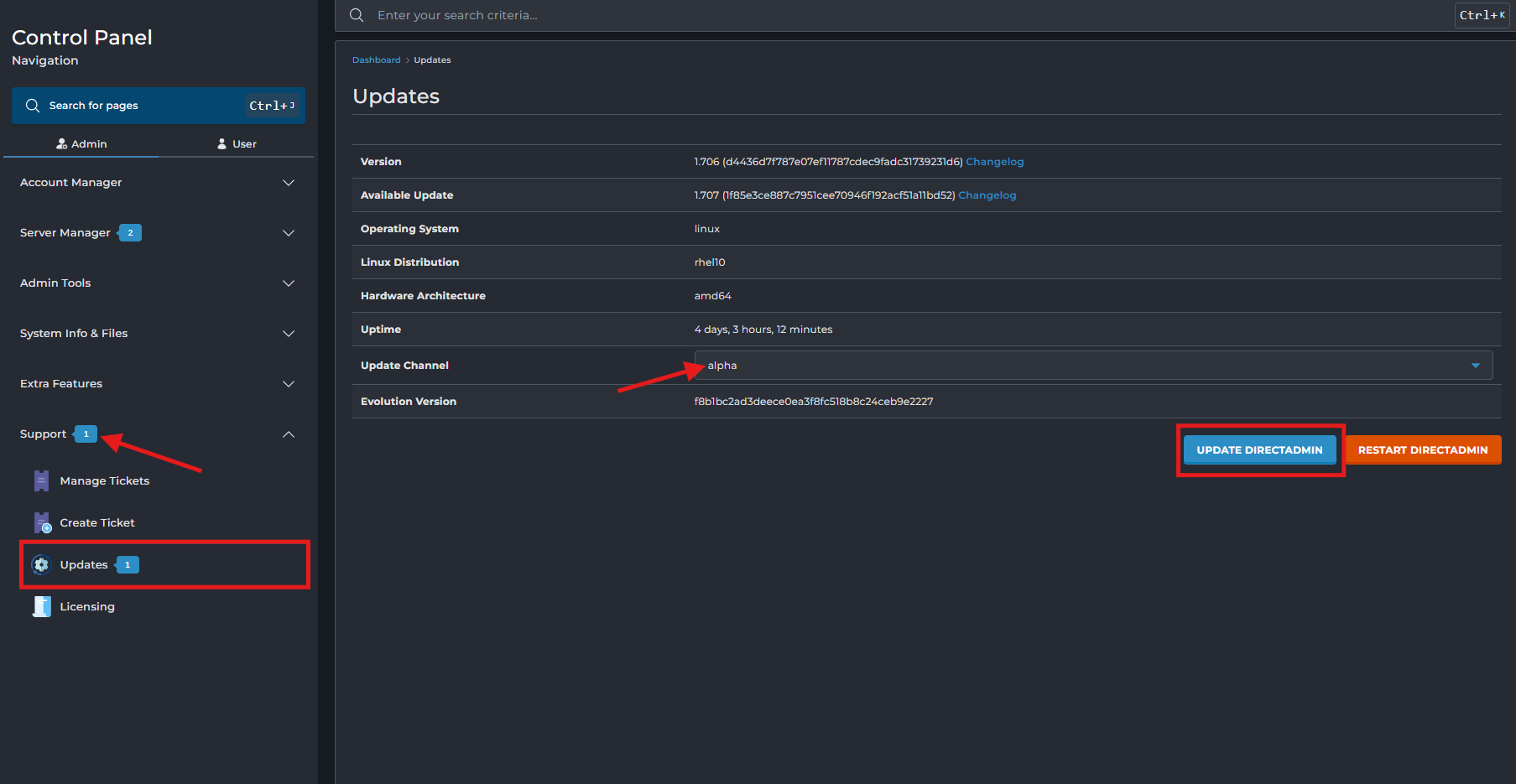Switch to the User tab
Screen dimensions: 1516x784
237,143
